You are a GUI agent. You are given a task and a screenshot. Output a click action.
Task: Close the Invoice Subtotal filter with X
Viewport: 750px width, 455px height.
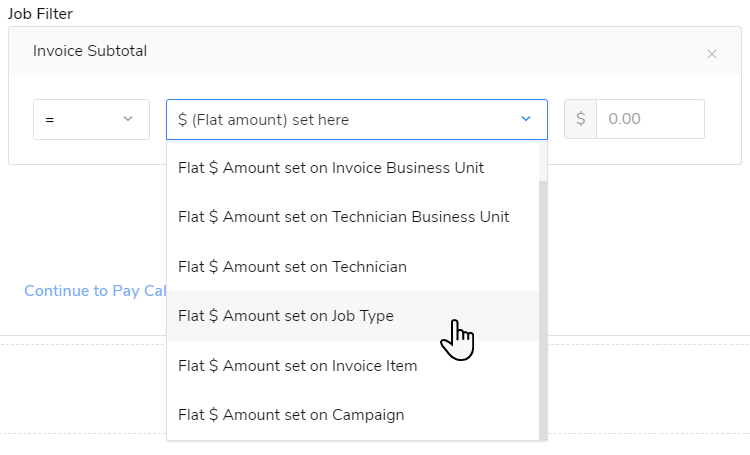712,54
